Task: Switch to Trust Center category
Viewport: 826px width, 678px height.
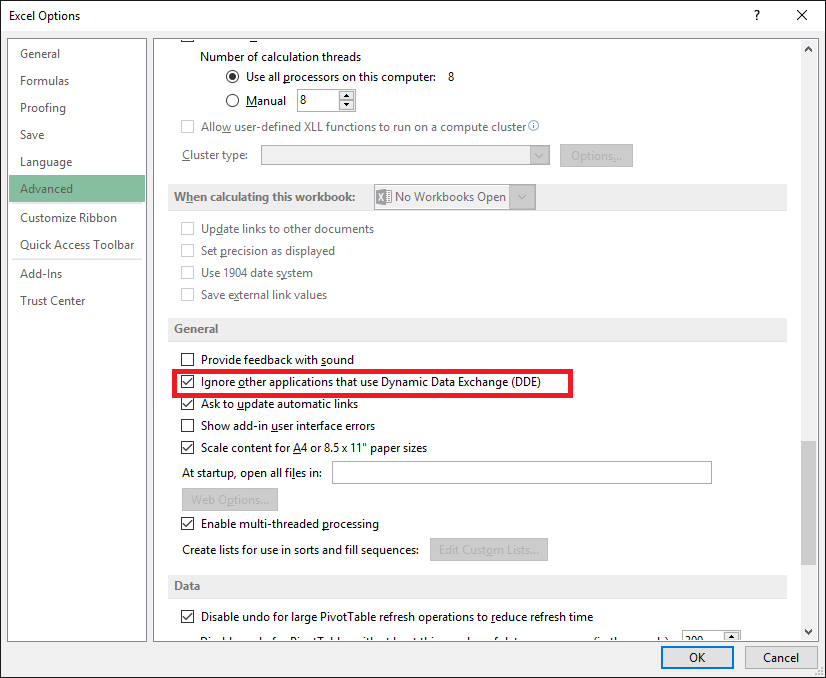Action: click(53, 301)
